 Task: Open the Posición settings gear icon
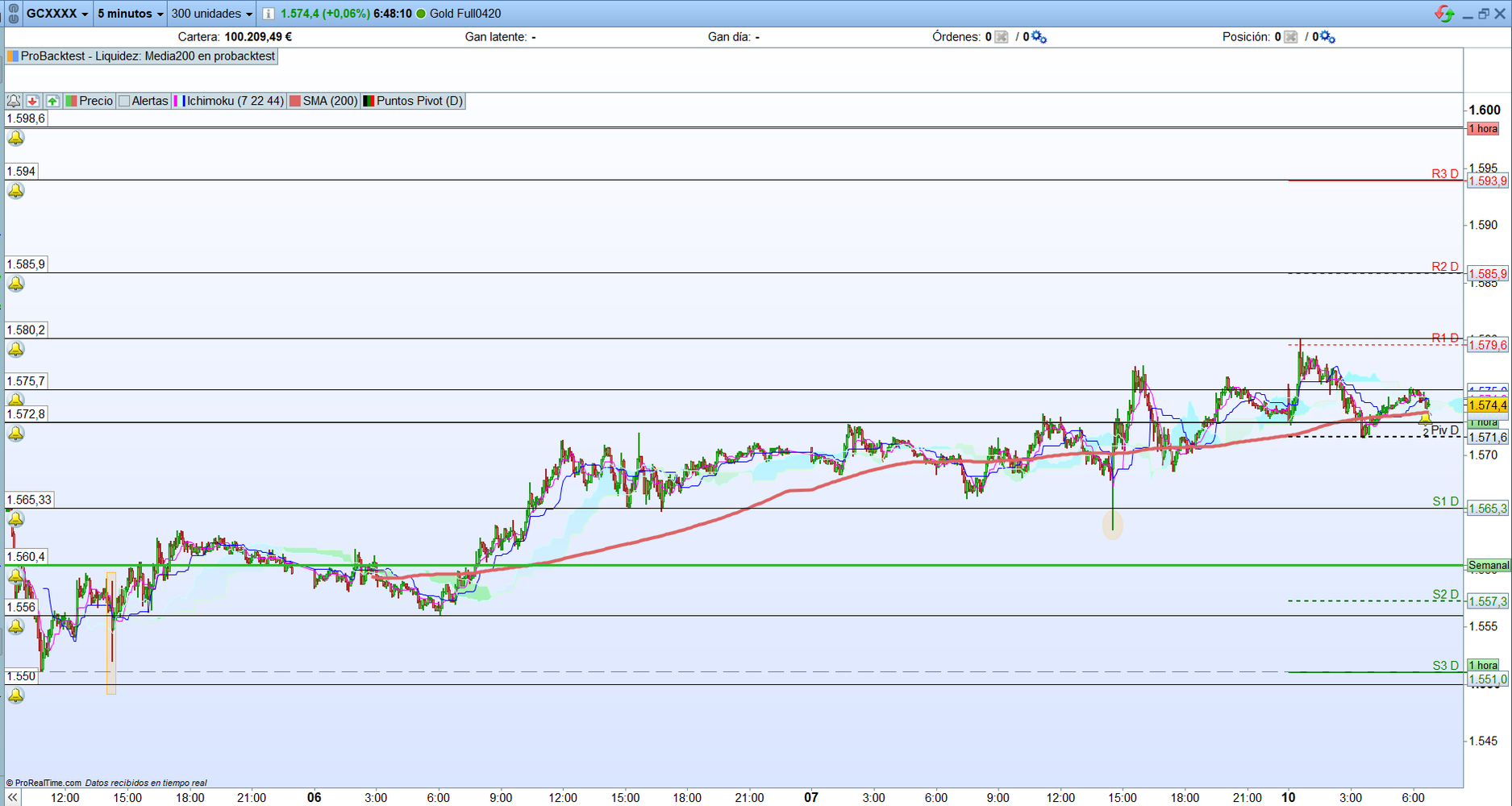point(1327,36)
